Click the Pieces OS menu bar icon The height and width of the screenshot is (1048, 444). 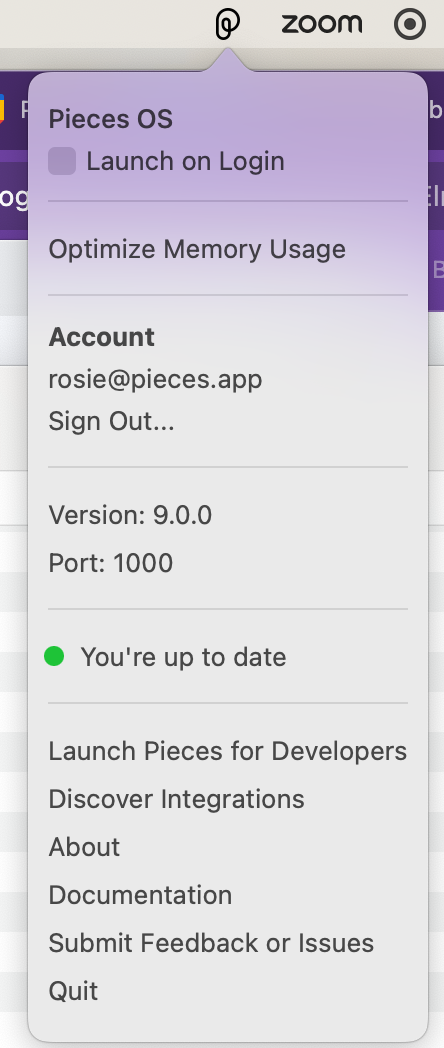pyautogui.click(x=227, y=25)
